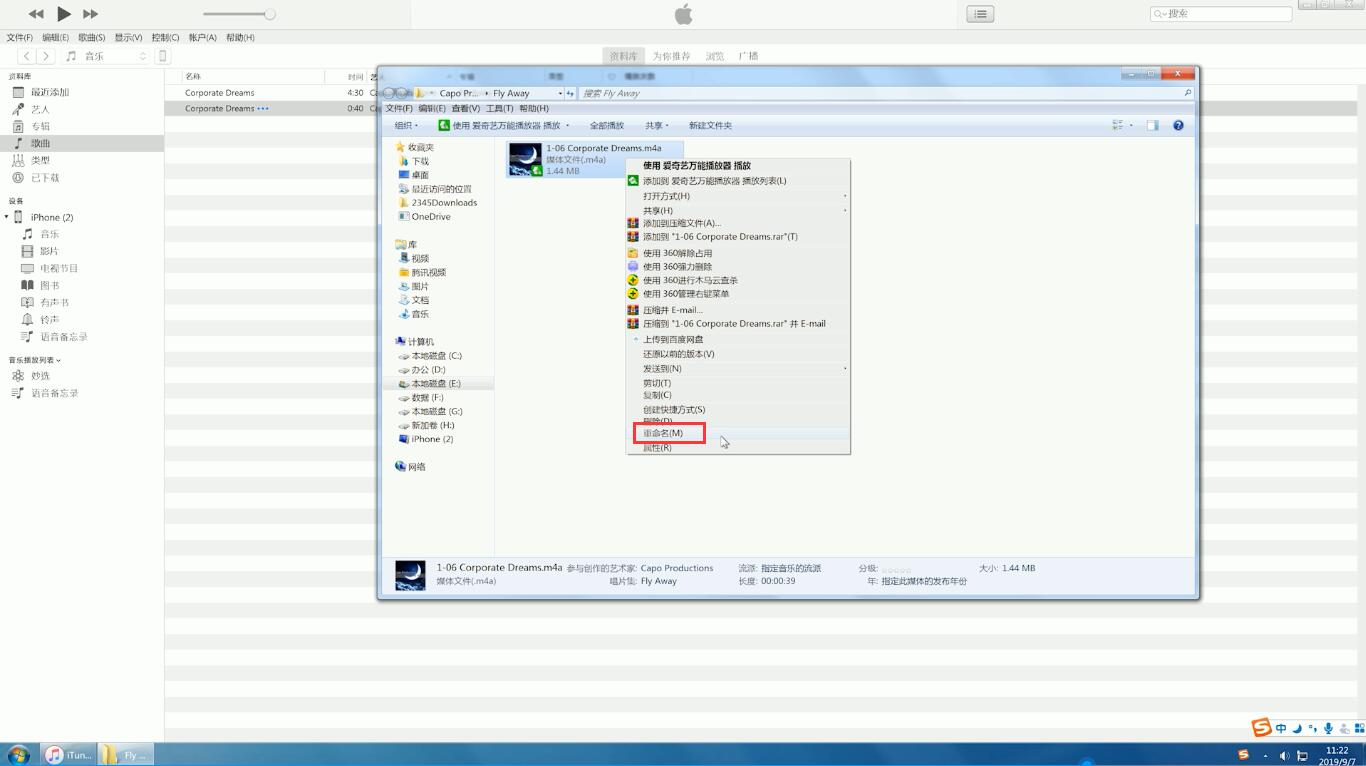
Task: Open the Explorer 共享 dropdown
Action: (x=657, y=125)
